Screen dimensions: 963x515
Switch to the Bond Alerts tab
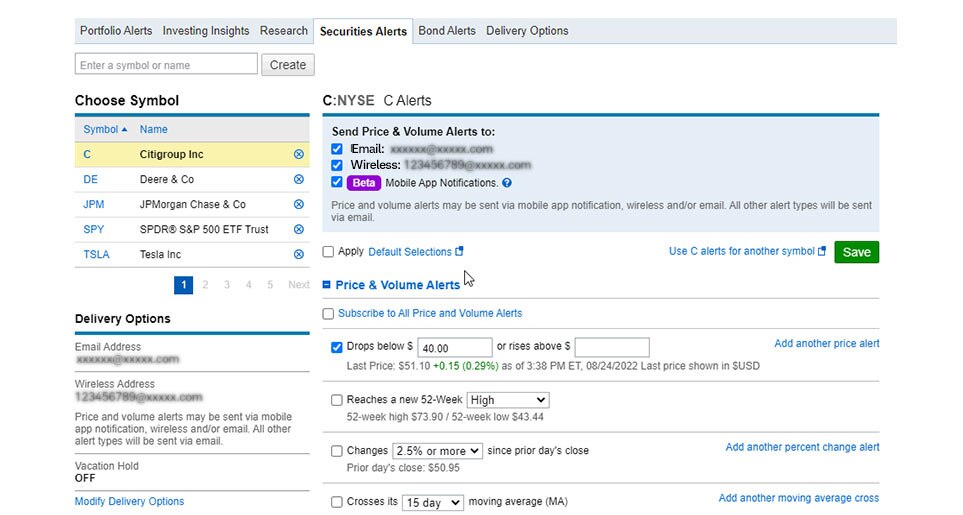click(446, 31)
